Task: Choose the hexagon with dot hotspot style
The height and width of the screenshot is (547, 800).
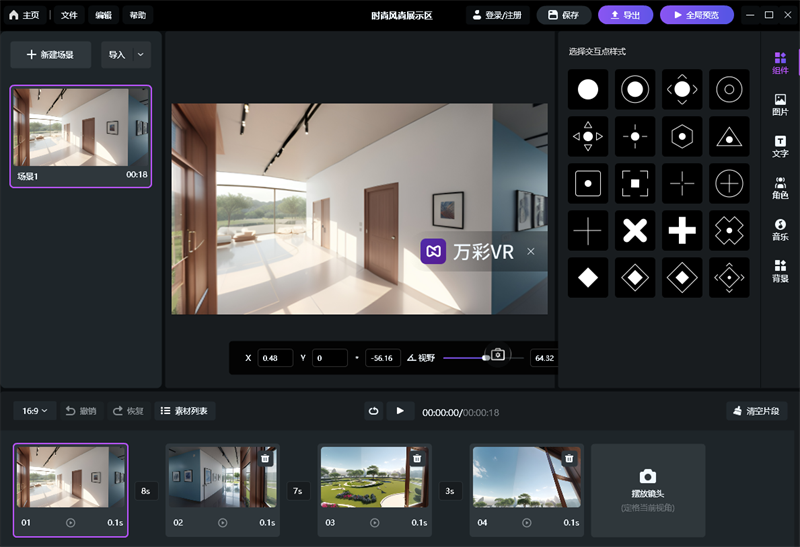Action: coord(682,136)
